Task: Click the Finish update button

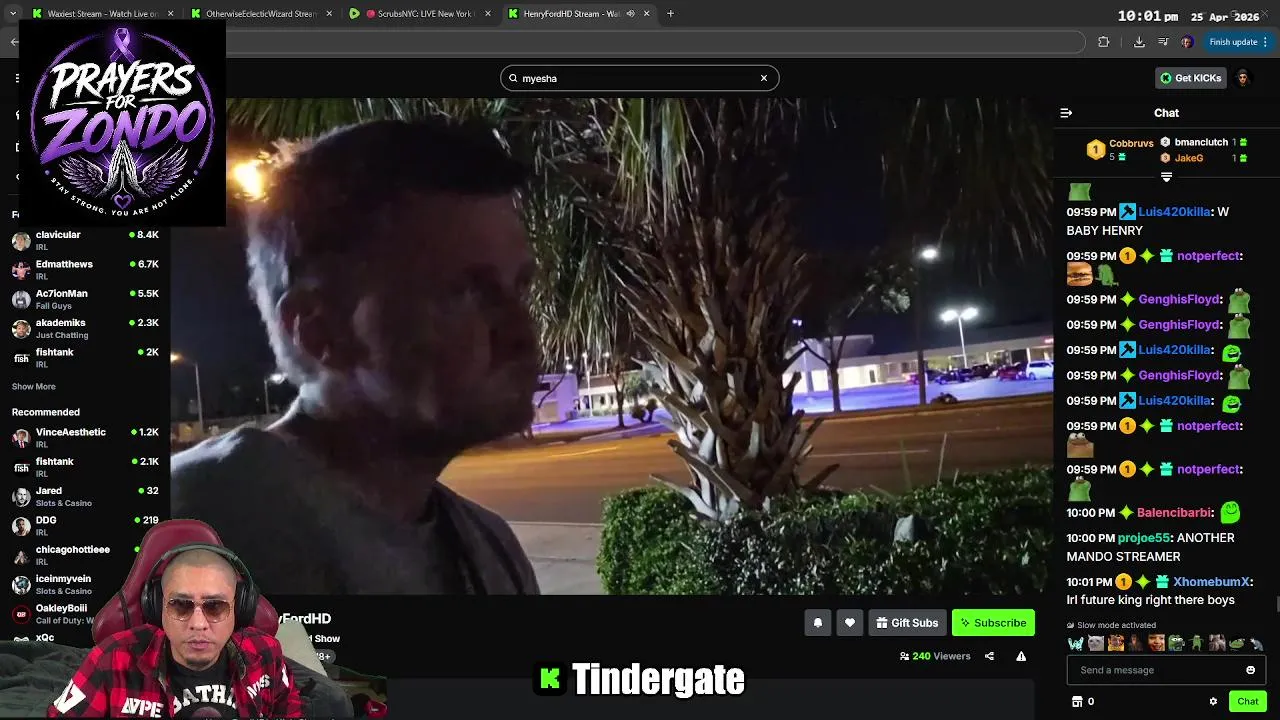Action: pyautogui.click(x=1233, y=42)
